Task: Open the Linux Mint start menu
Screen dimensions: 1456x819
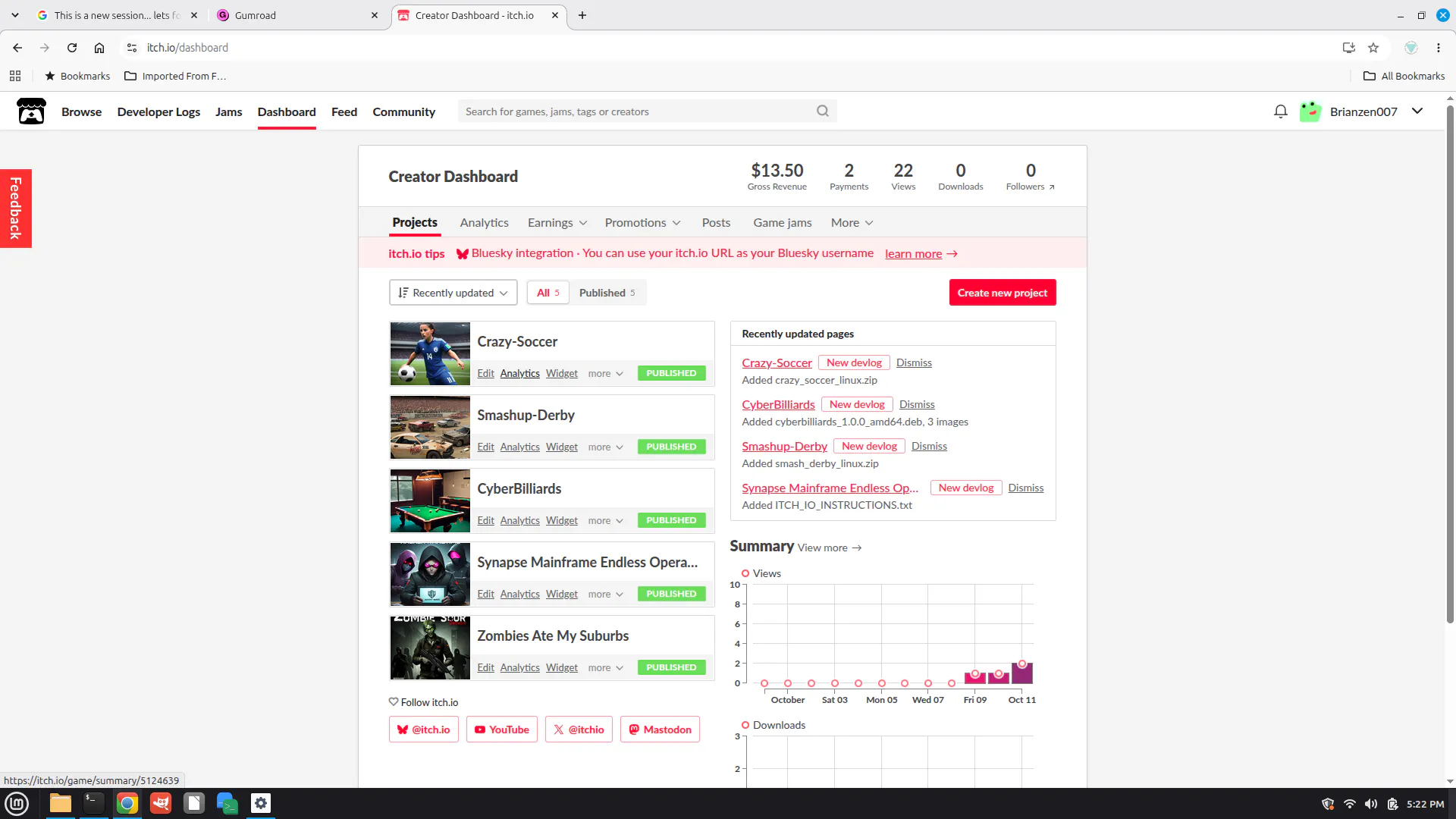Action: (17, 803)
